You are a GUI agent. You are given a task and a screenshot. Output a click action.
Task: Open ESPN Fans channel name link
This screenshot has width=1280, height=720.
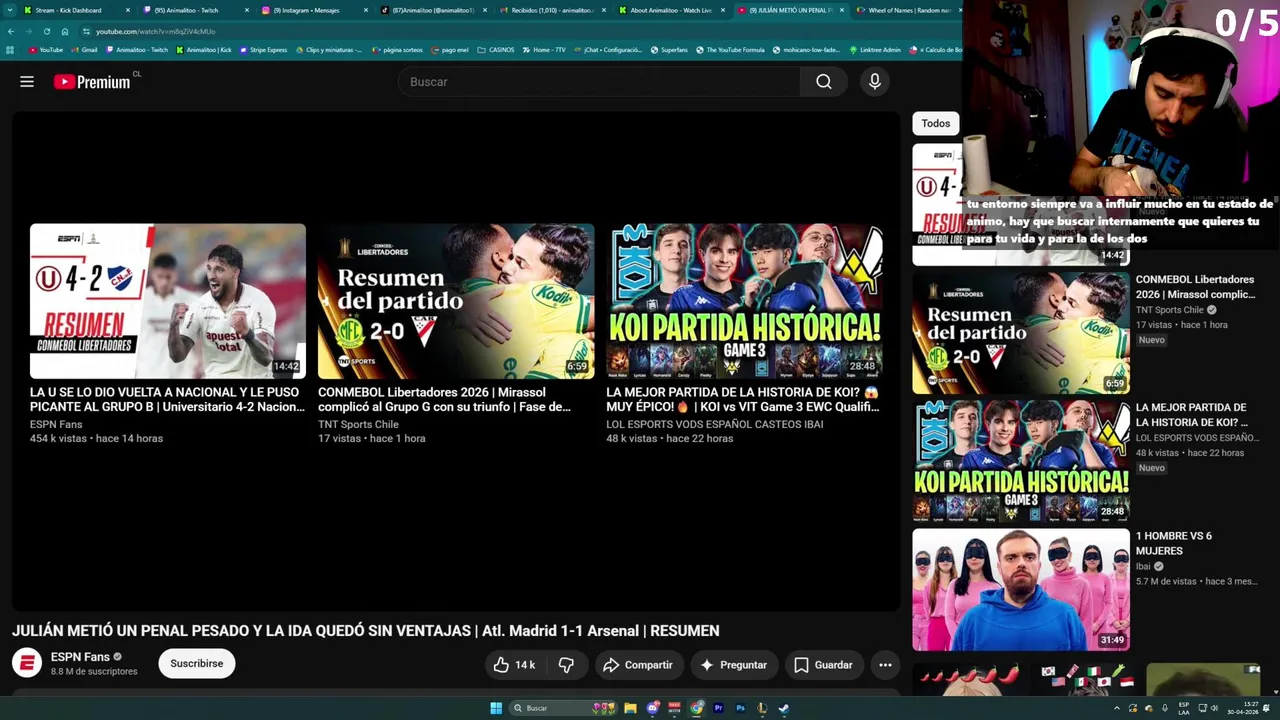click(80, 657)
